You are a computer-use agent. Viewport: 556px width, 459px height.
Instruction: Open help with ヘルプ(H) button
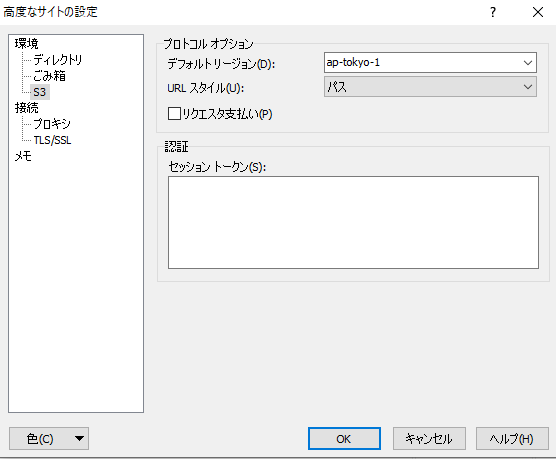point(512,439)
